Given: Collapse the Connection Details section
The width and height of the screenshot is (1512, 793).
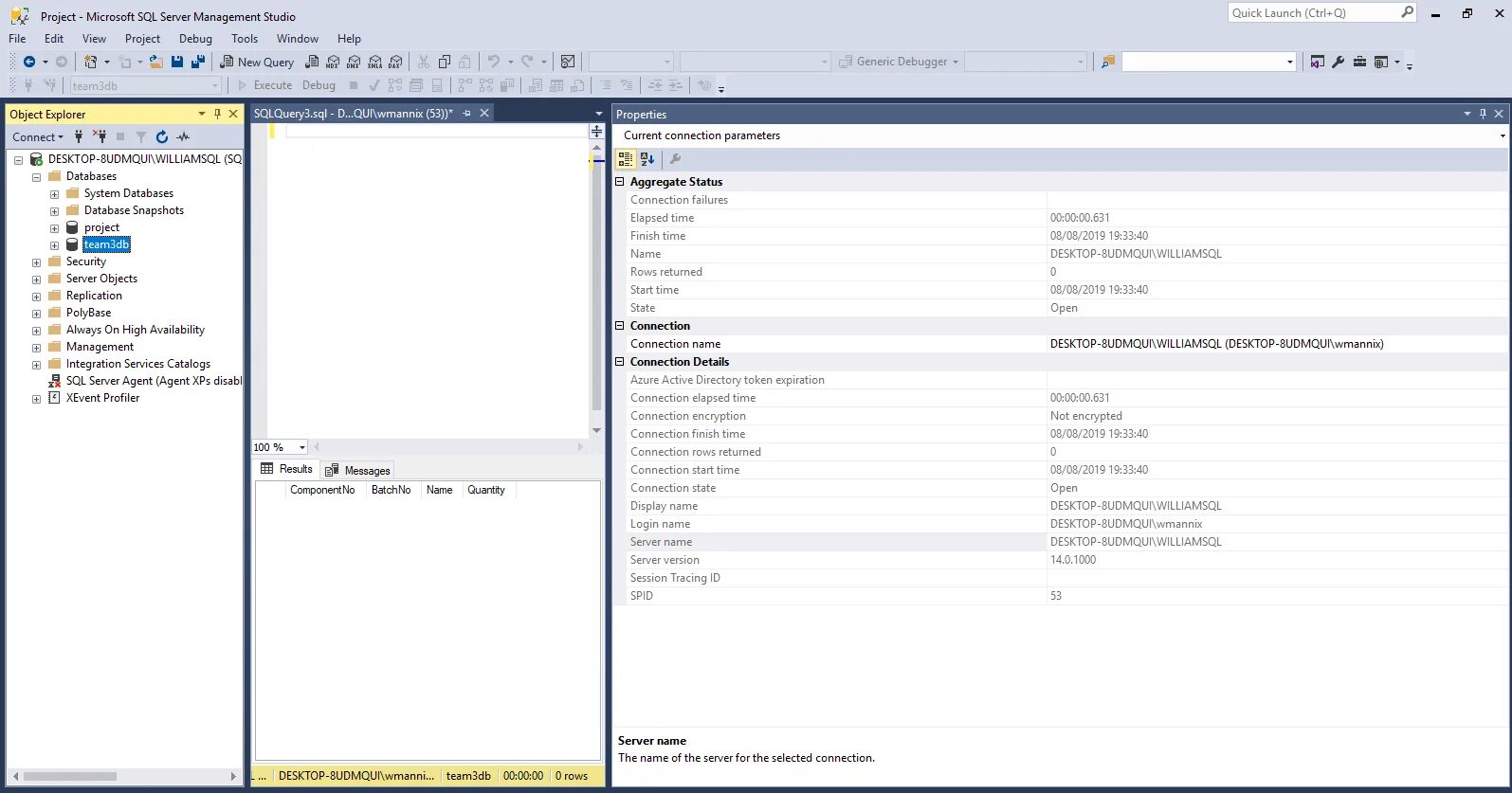Looking at the screenshot, I should pos(620,361).
